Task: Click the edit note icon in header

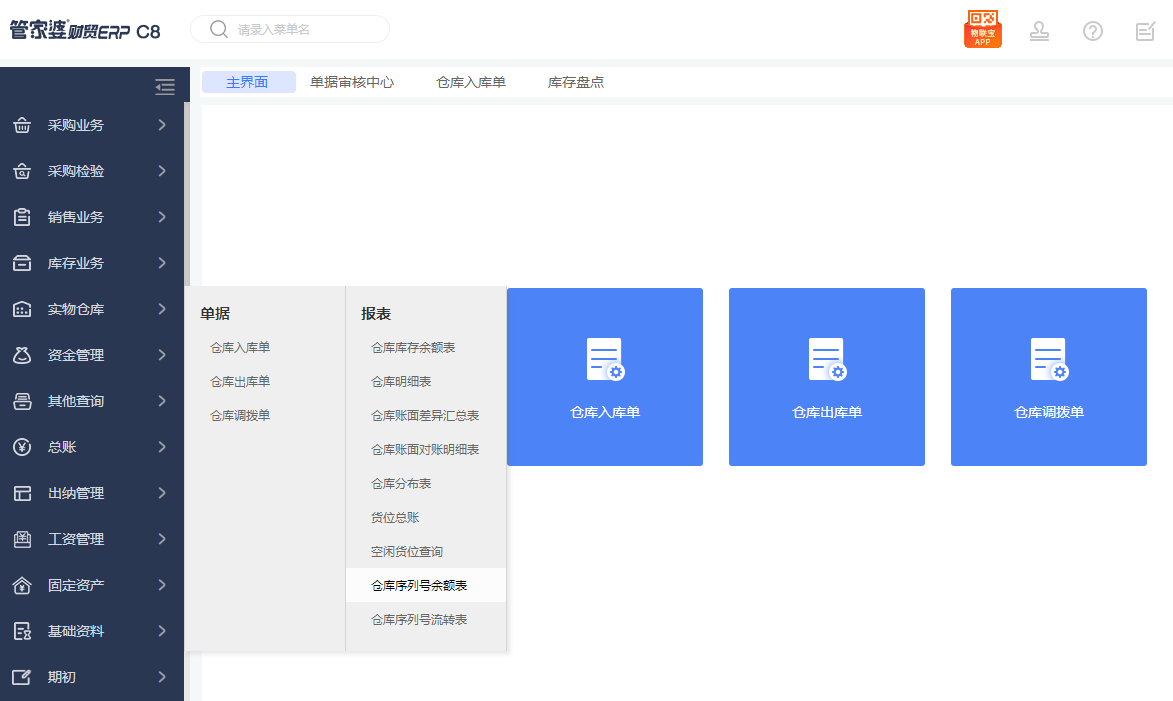Action: point(1145,31)
